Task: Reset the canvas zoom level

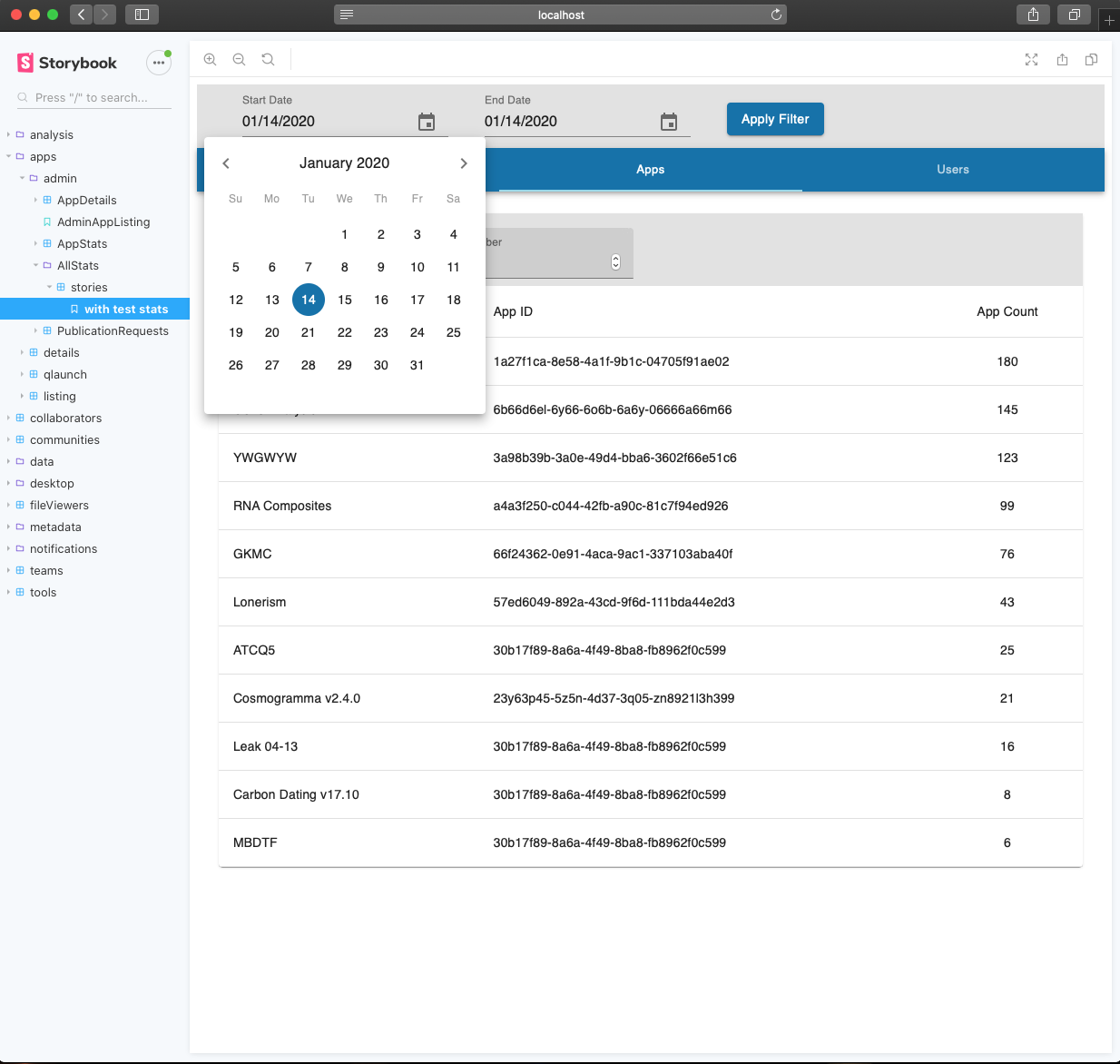Action: [268, 59]
